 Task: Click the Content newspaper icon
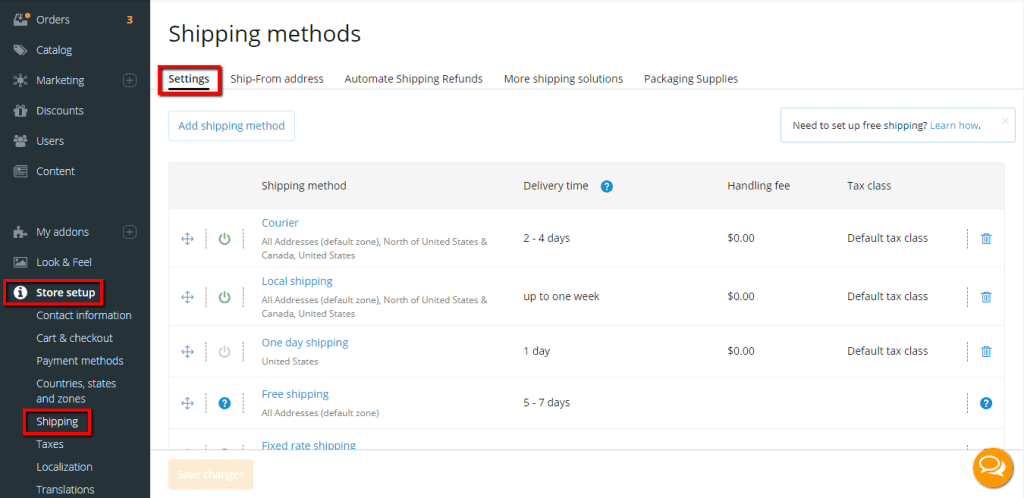pos(21,171)
